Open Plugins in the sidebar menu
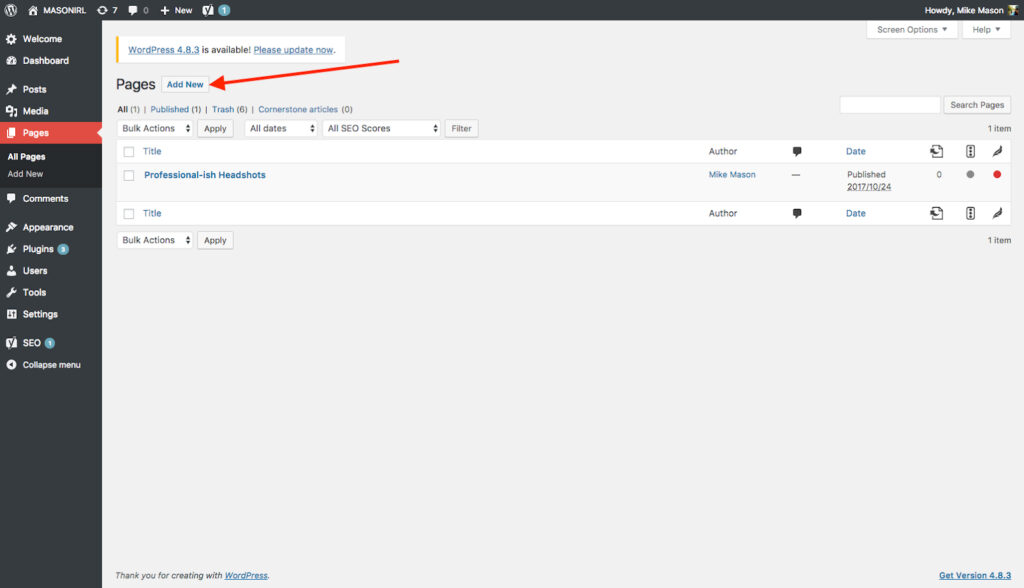This screenshot has width=1024, height=588. point(39,249)
